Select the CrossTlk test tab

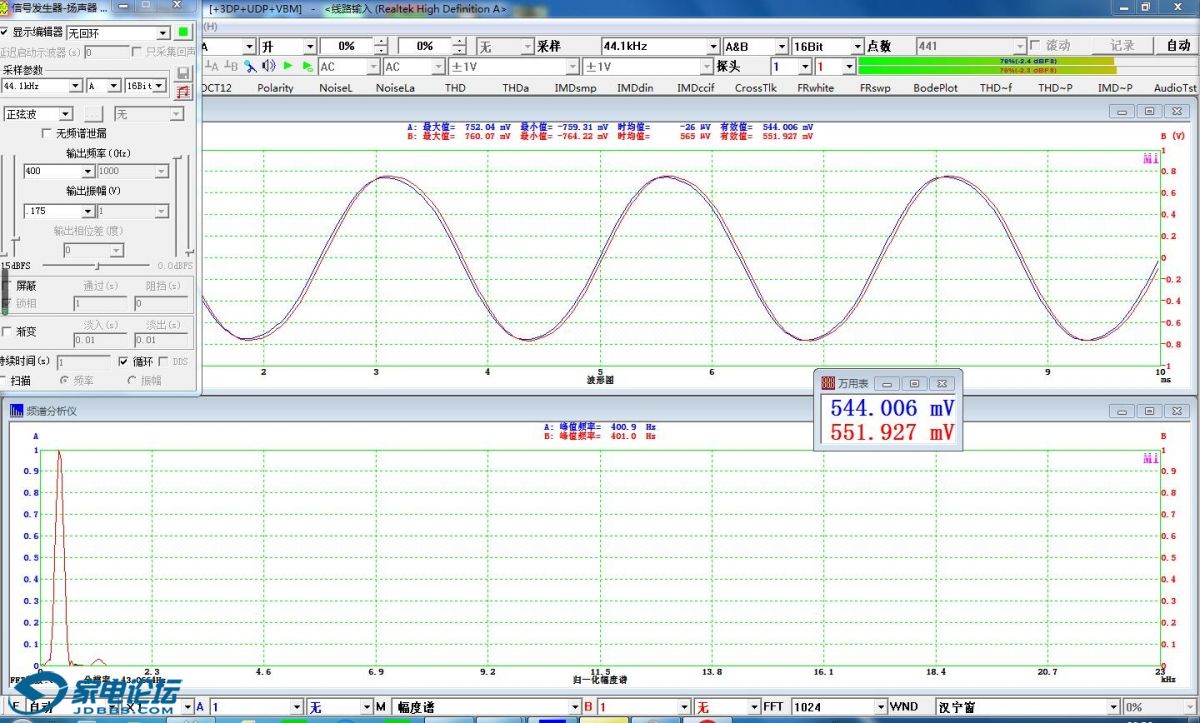click(755, 88)
